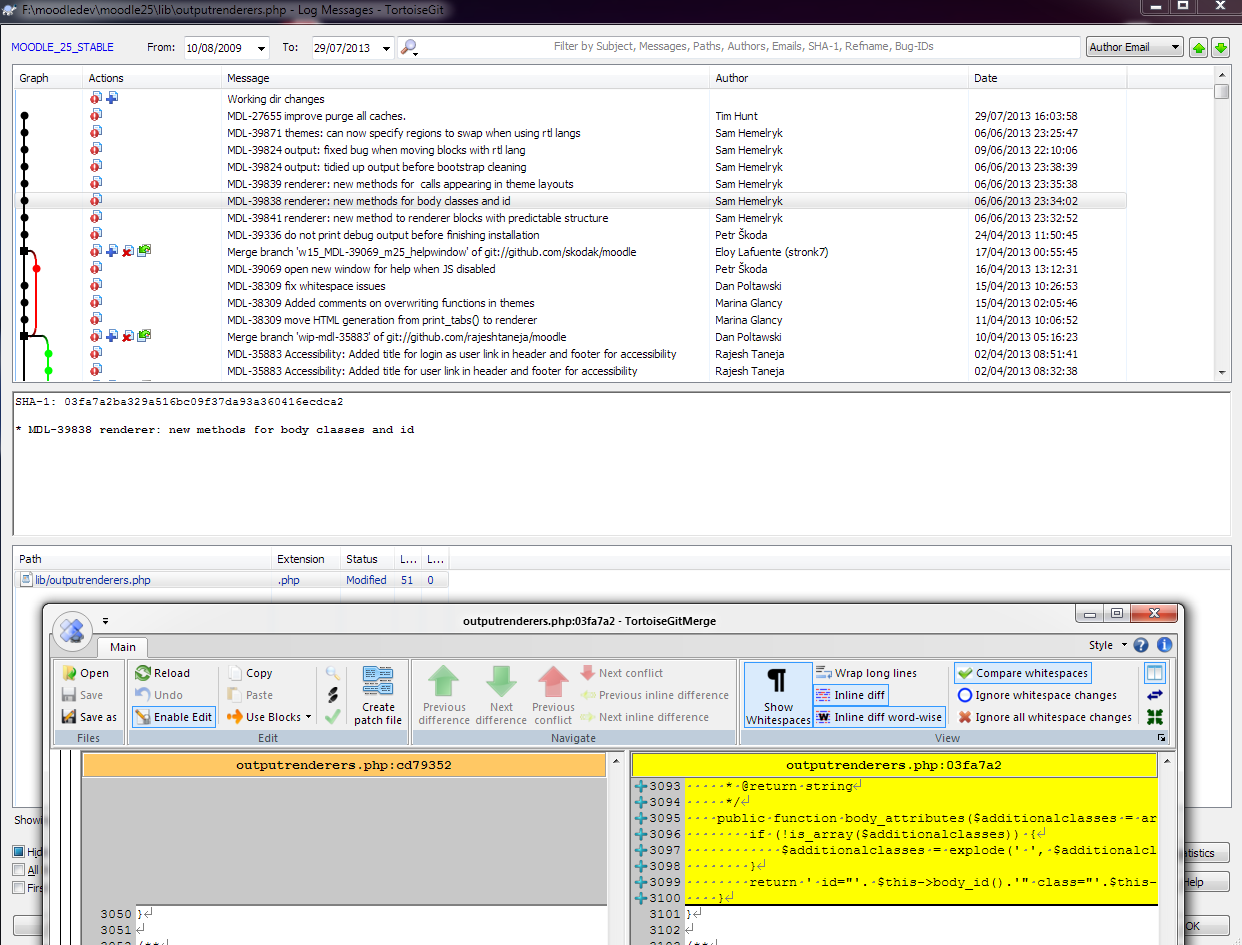Toggle Enable Edit in ribbon
Image resolution: width=1242 pixels, height=945 pixels.
point(173,717)
